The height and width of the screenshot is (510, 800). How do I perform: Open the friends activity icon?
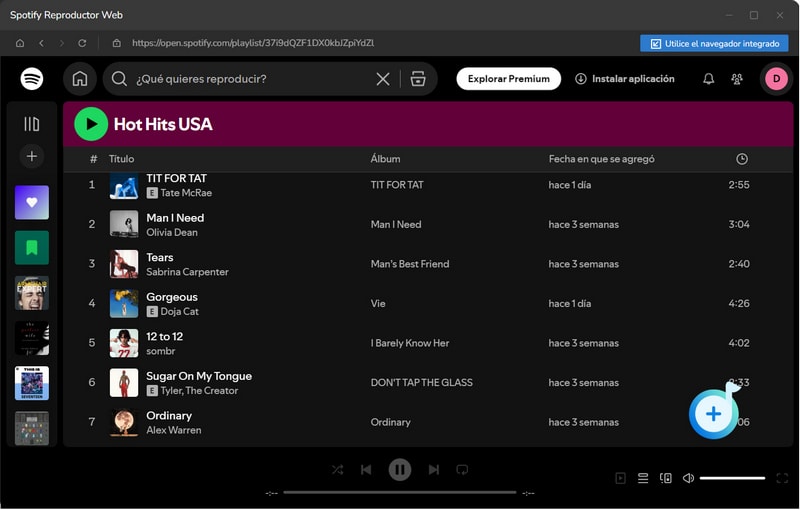(738, 79)
